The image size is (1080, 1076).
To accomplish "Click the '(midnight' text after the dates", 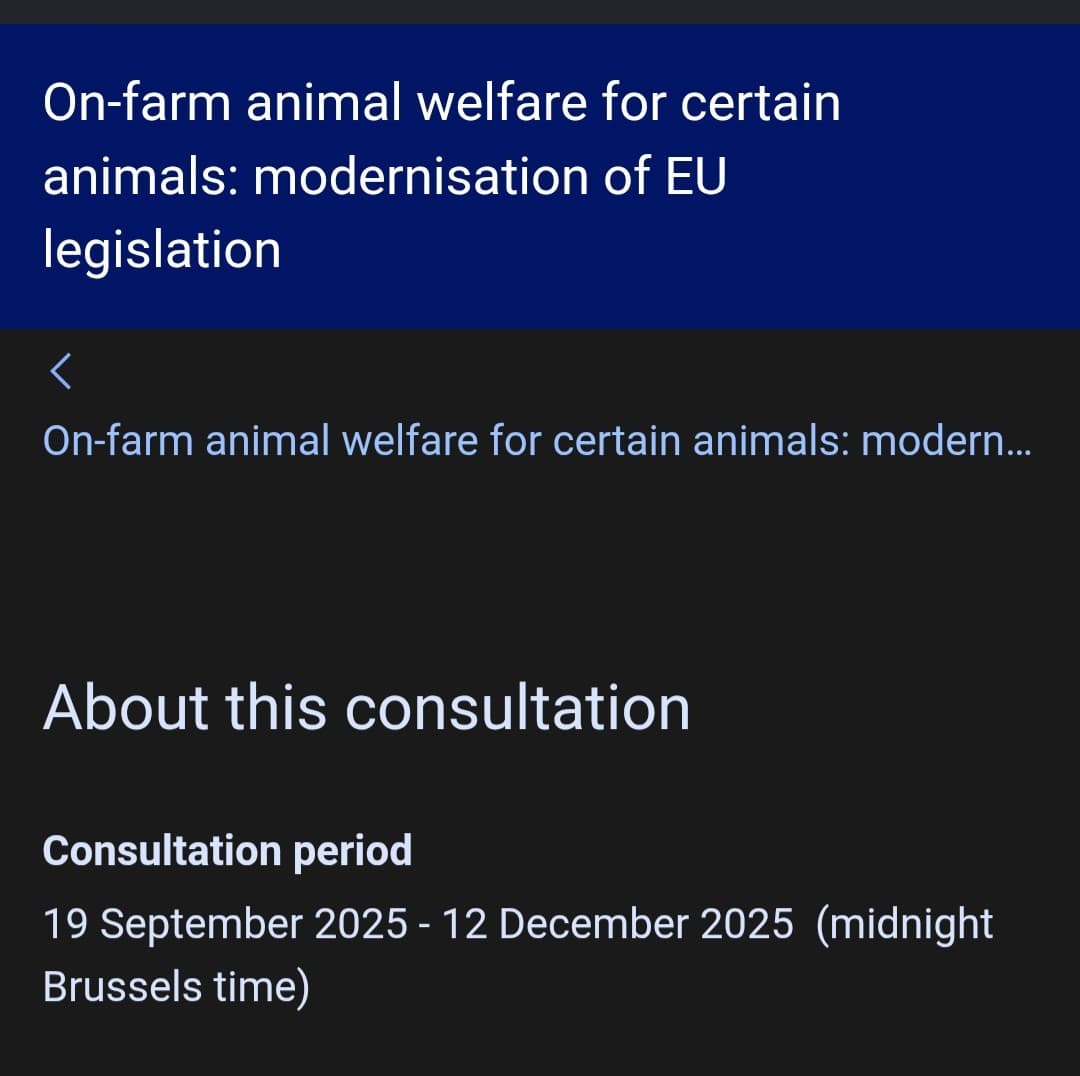I will [x=905, y=924].
